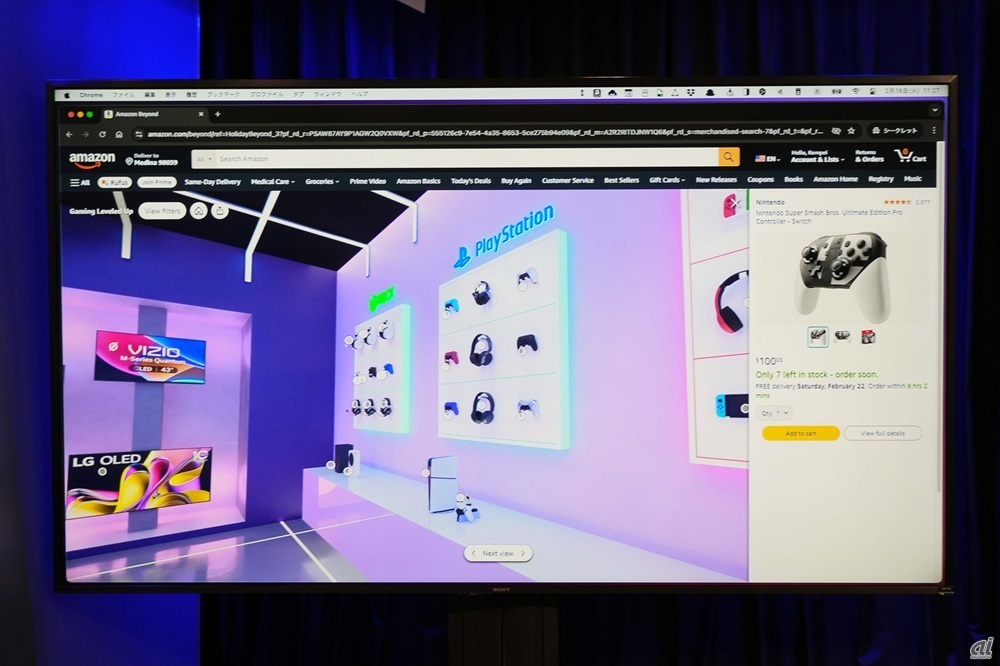Screen dimensions: 1000x666
Task: Open the EN language dropdown
Action: pos(767,158)
